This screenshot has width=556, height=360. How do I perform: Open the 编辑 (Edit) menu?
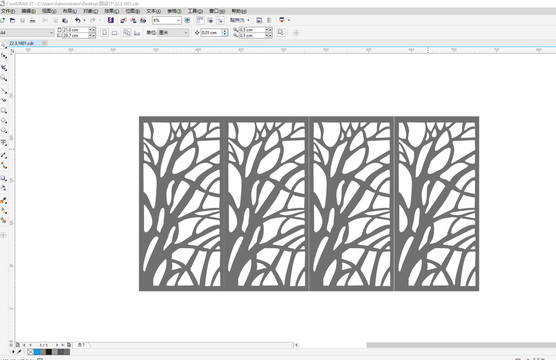tap(28, 11)
